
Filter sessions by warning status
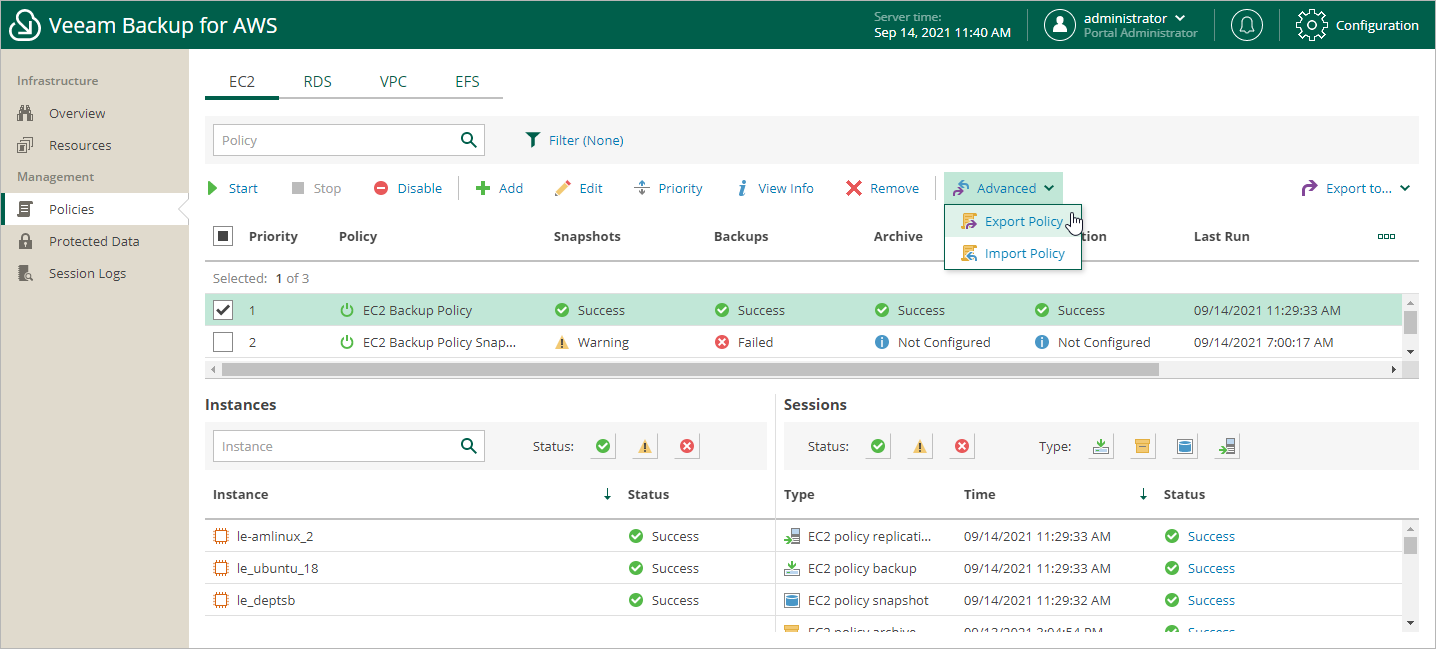click(920, 446)
